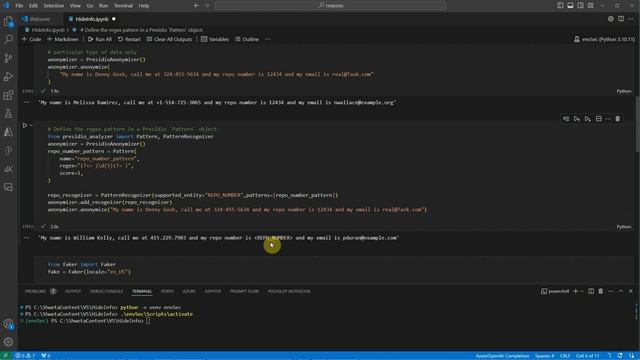Switch to the Output panel tab
Viewport: 640px width, 360px height.
tap(73, 291)
